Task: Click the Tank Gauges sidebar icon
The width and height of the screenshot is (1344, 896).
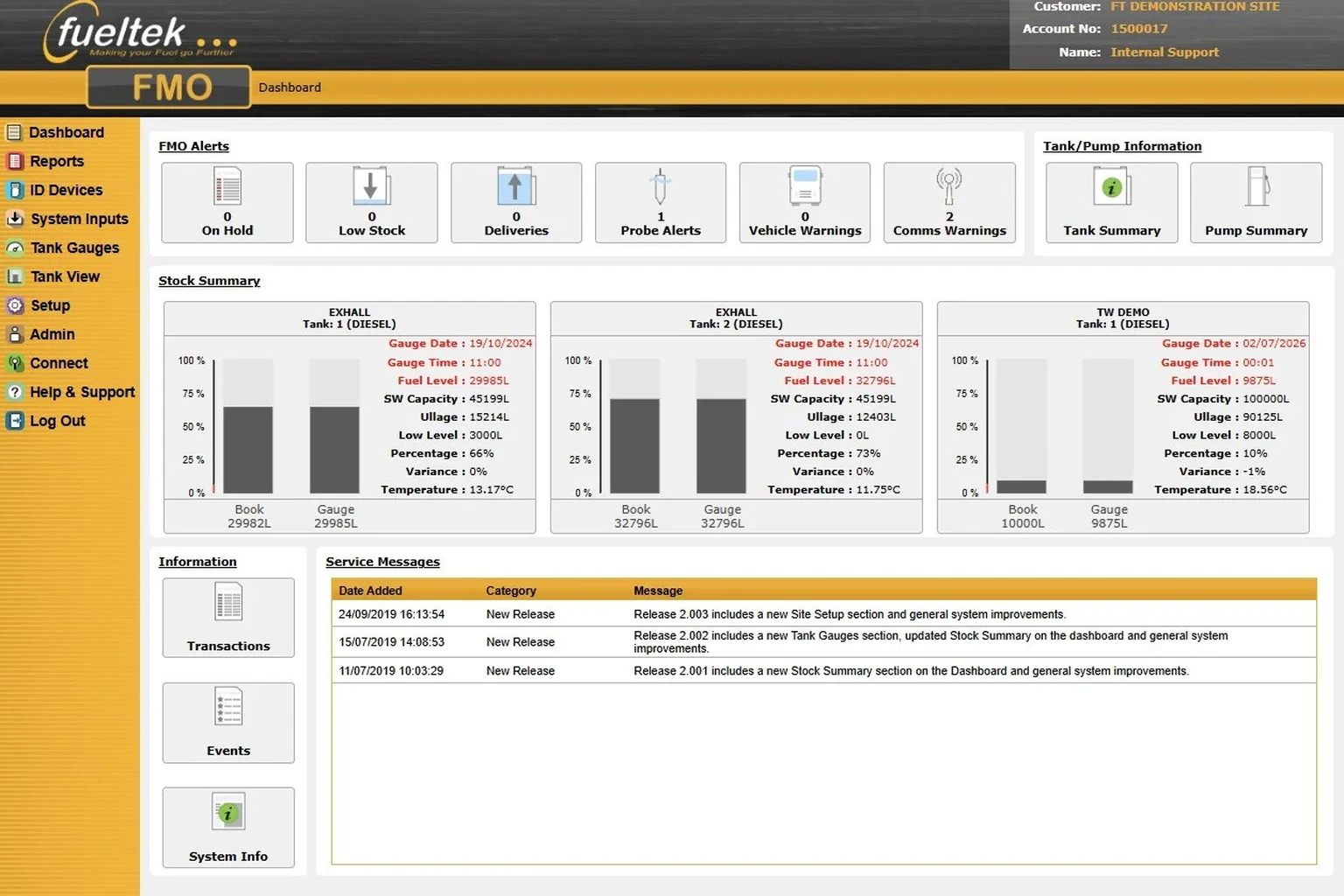Action: (x=14, y=248)
